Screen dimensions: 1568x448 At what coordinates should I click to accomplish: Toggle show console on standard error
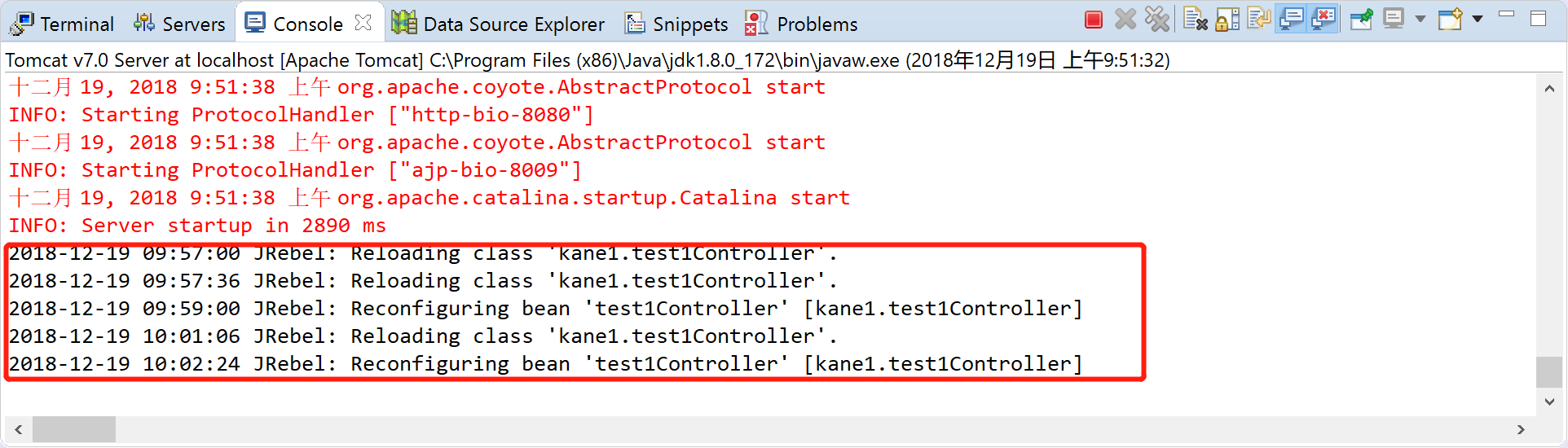1324,20
